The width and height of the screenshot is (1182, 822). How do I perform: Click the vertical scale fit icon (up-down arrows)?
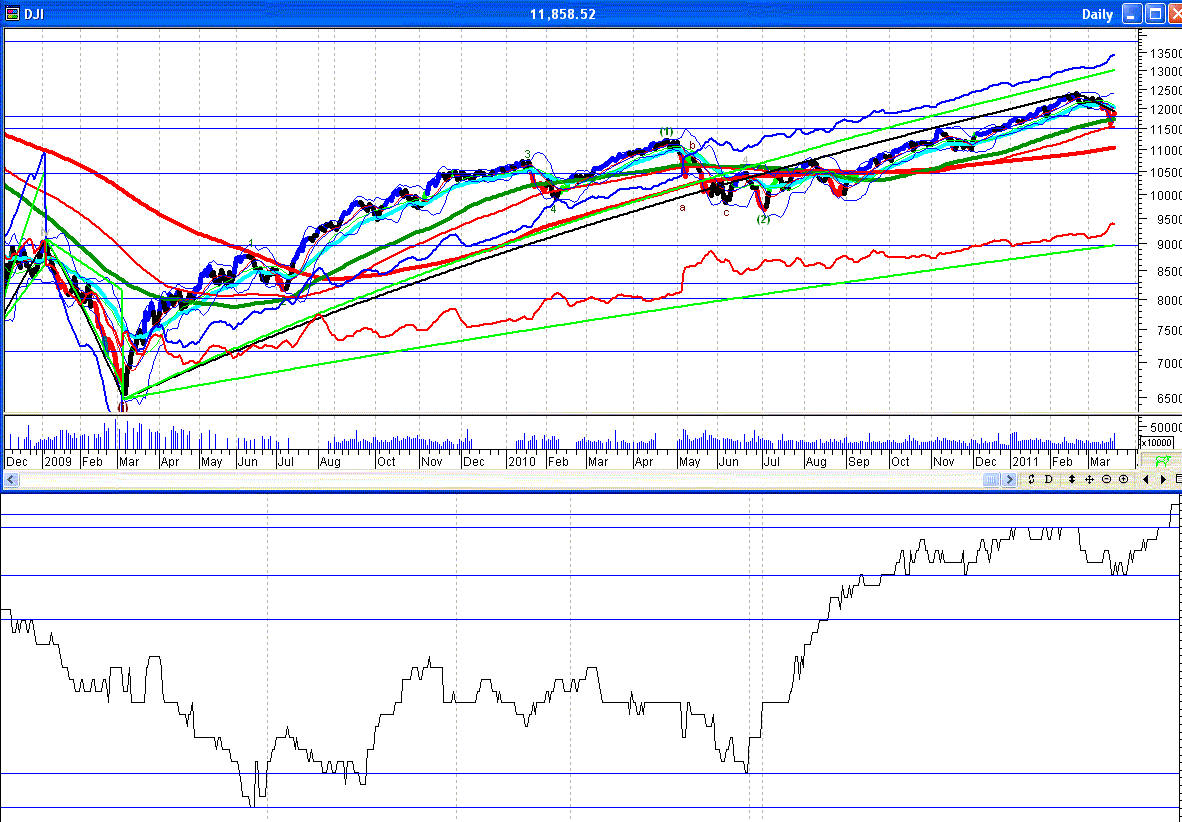[1072, 479]
